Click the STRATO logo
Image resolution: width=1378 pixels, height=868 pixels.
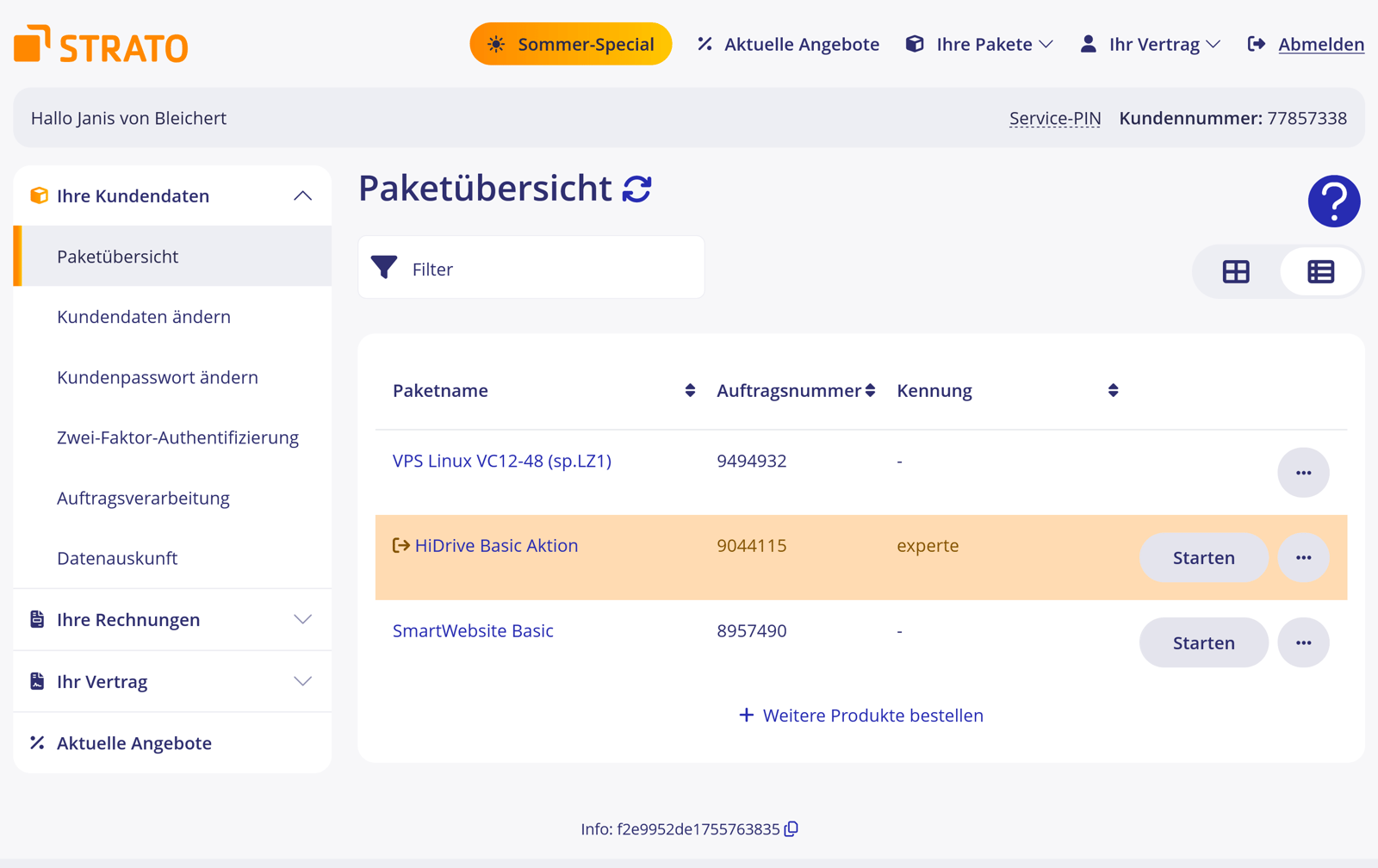tap(100, 45)
